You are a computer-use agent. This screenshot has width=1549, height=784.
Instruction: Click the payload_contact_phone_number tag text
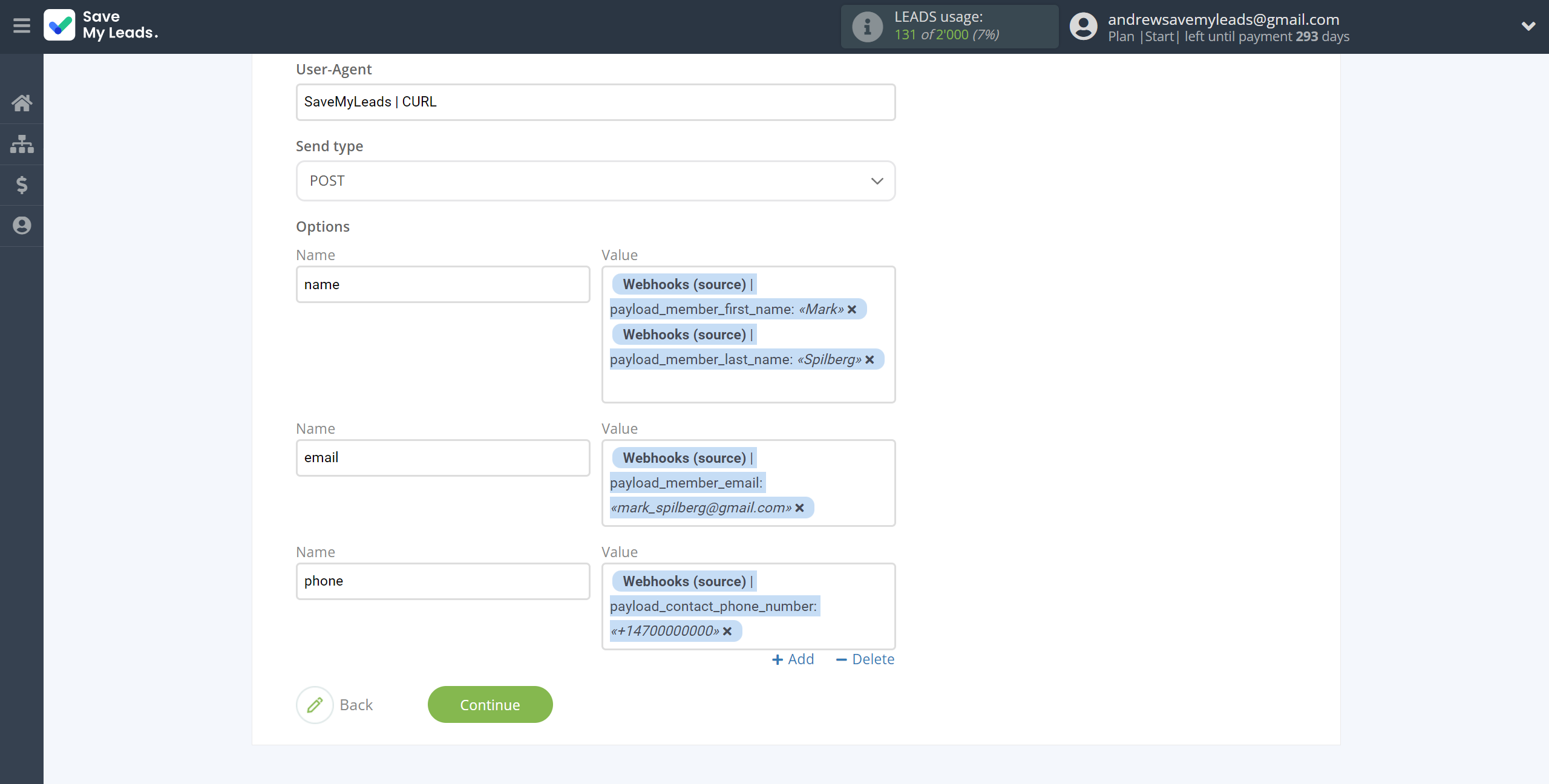click(x=713, y=606)
